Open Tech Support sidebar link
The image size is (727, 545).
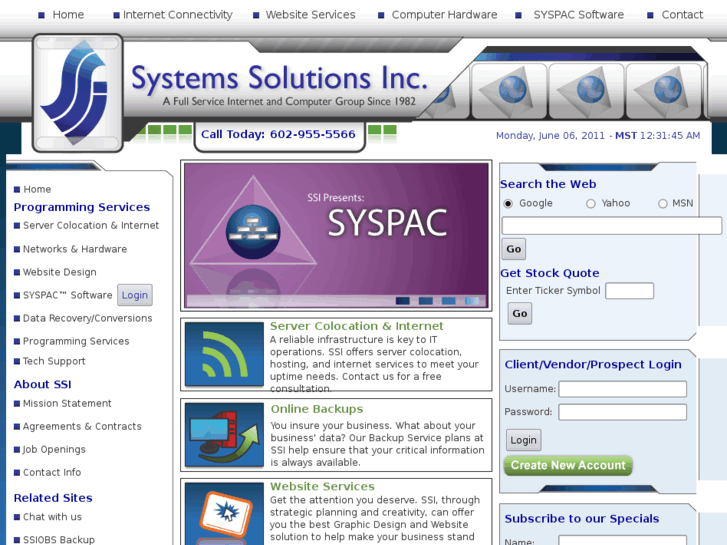(54, 361)
